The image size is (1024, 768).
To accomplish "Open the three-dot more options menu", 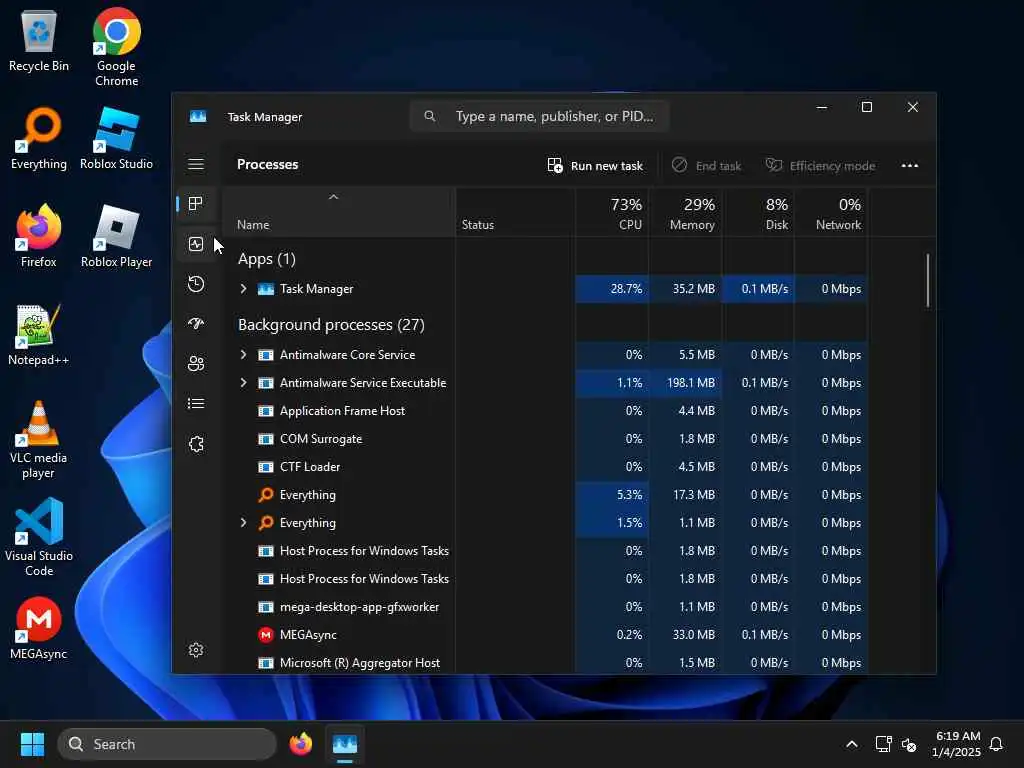I will (910, 166).
